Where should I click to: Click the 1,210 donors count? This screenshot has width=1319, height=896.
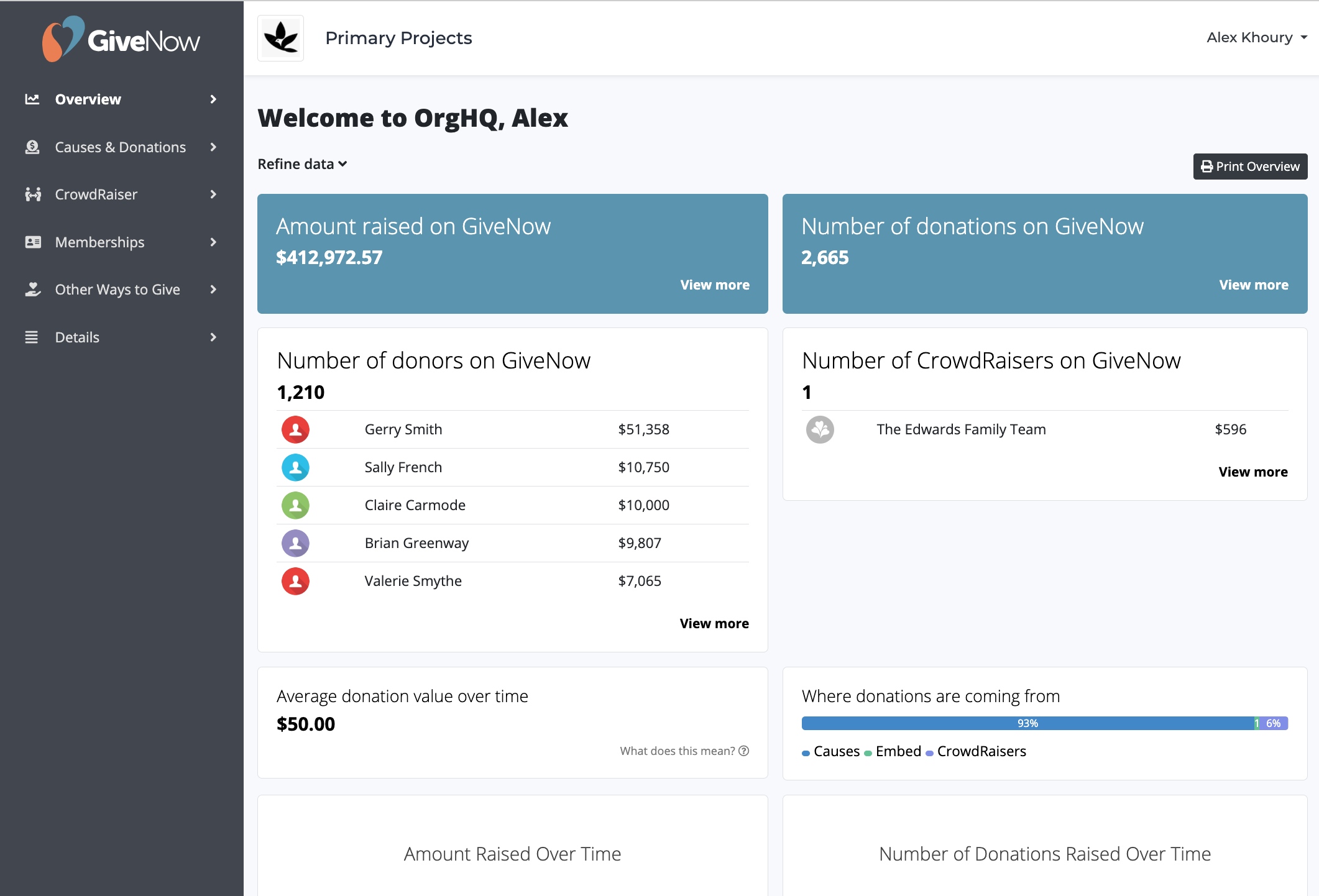click(301, 392)
